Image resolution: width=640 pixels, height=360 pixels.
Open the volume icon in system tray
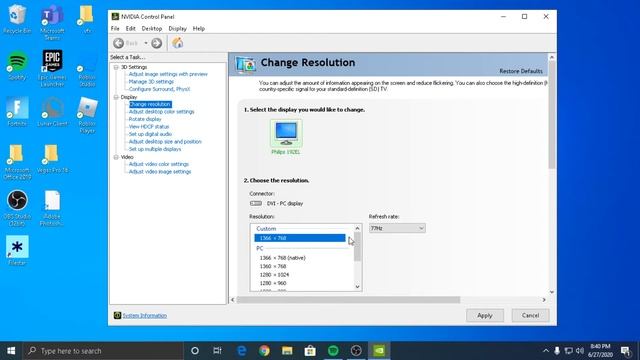coord(580,351)
